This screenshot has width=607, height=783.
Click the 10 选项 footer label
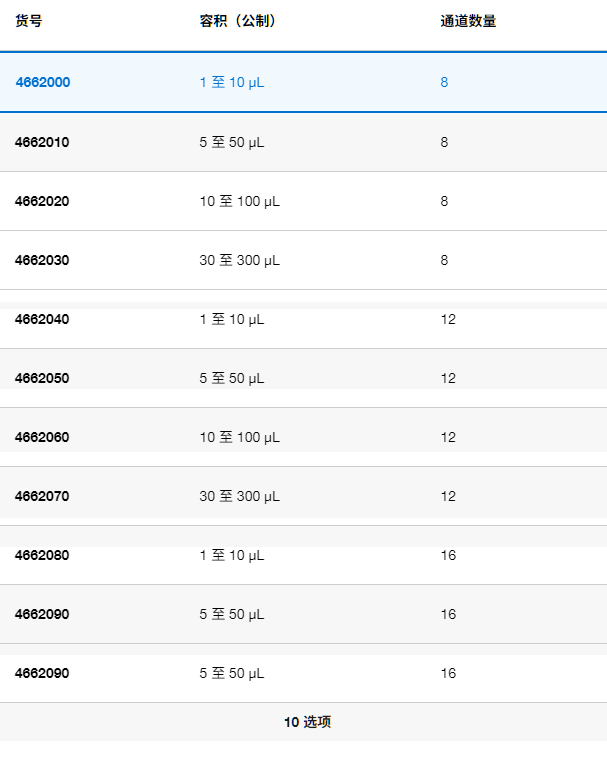(307, 722)
